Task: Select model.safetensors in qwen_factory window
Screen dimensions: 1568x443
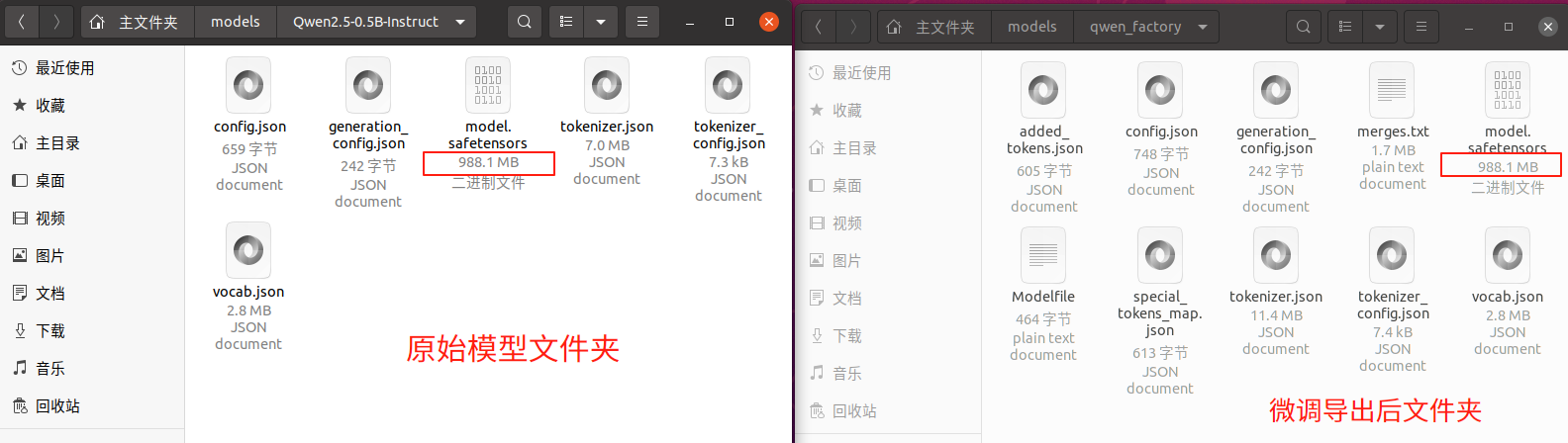Action: (x=1508, y=91)
